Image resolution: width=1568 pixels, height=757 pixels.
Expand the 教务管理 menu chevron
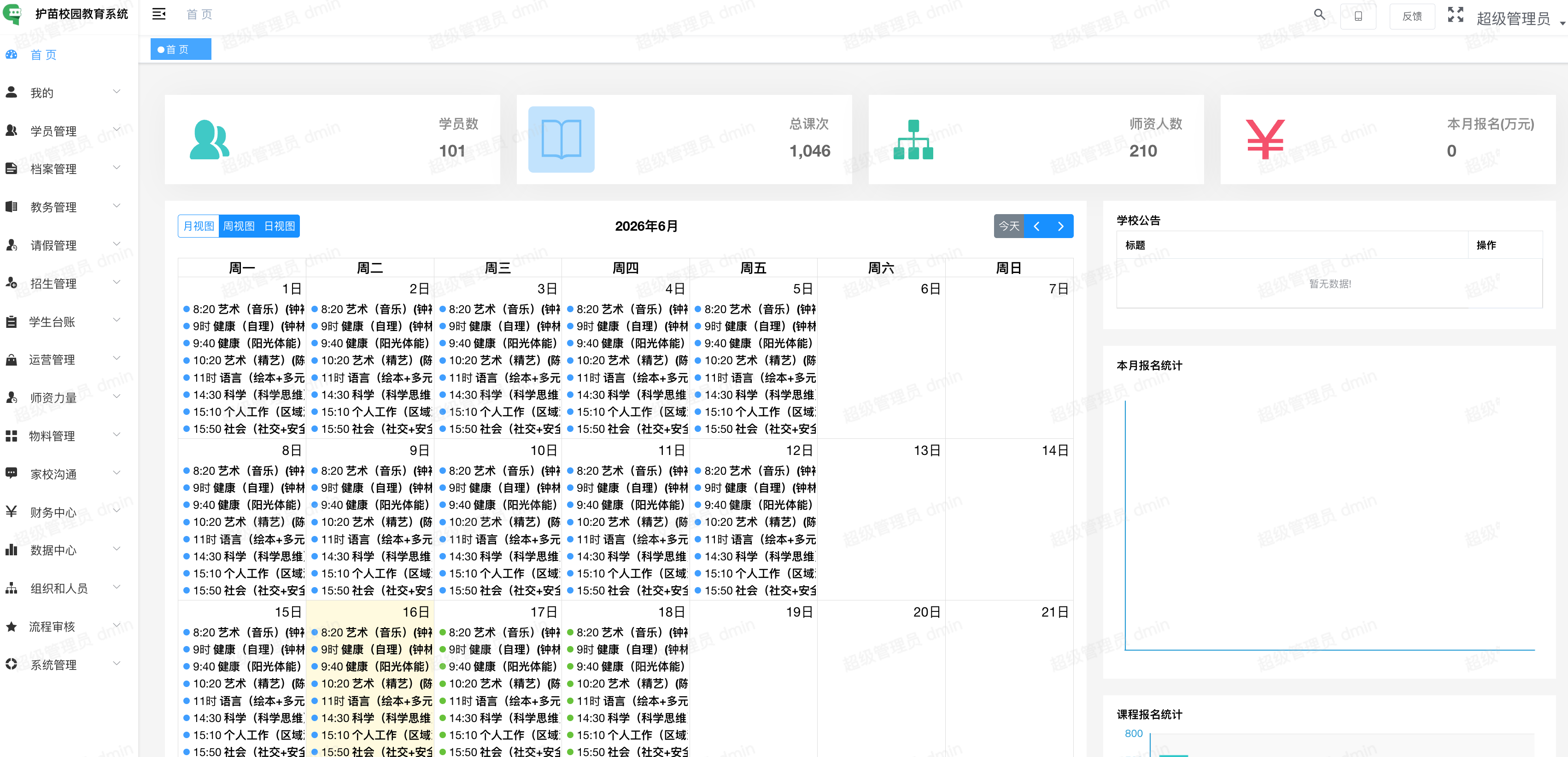click(117, 206)
